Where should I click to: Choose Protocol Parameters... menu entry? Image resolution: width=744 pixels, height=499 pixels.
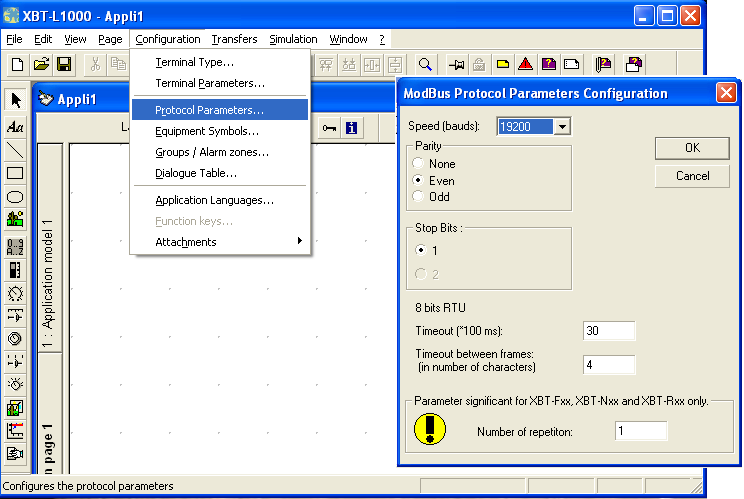220,110
